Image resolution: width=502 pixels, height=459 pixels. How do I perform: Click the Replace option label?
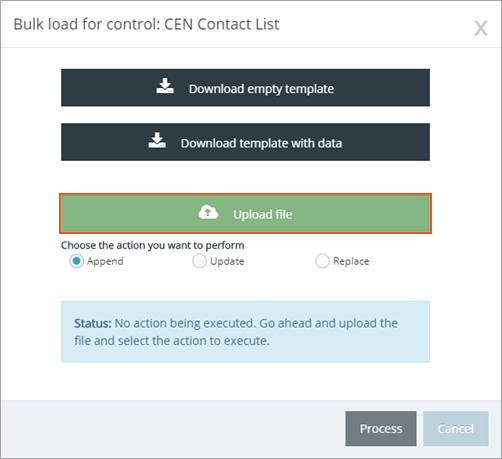pyautogui.click(x=351, y=261)
